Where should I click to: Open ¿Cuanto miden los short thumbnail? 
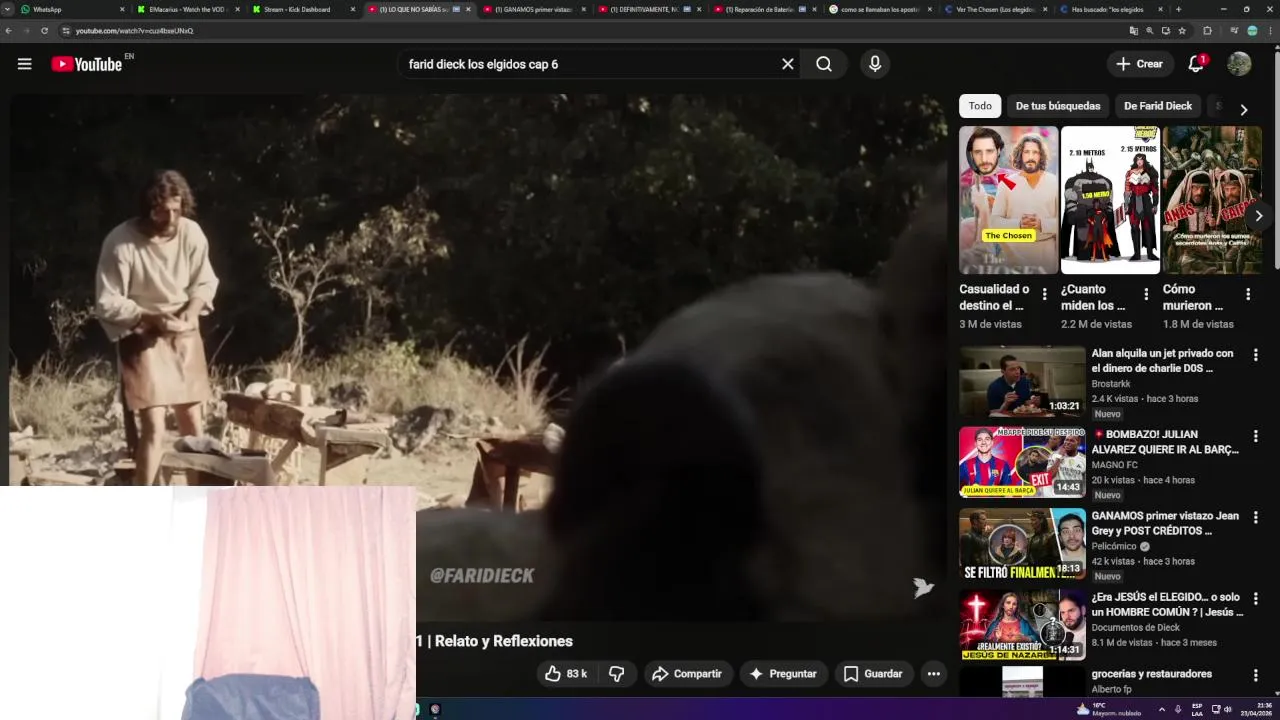point(1110,200)
